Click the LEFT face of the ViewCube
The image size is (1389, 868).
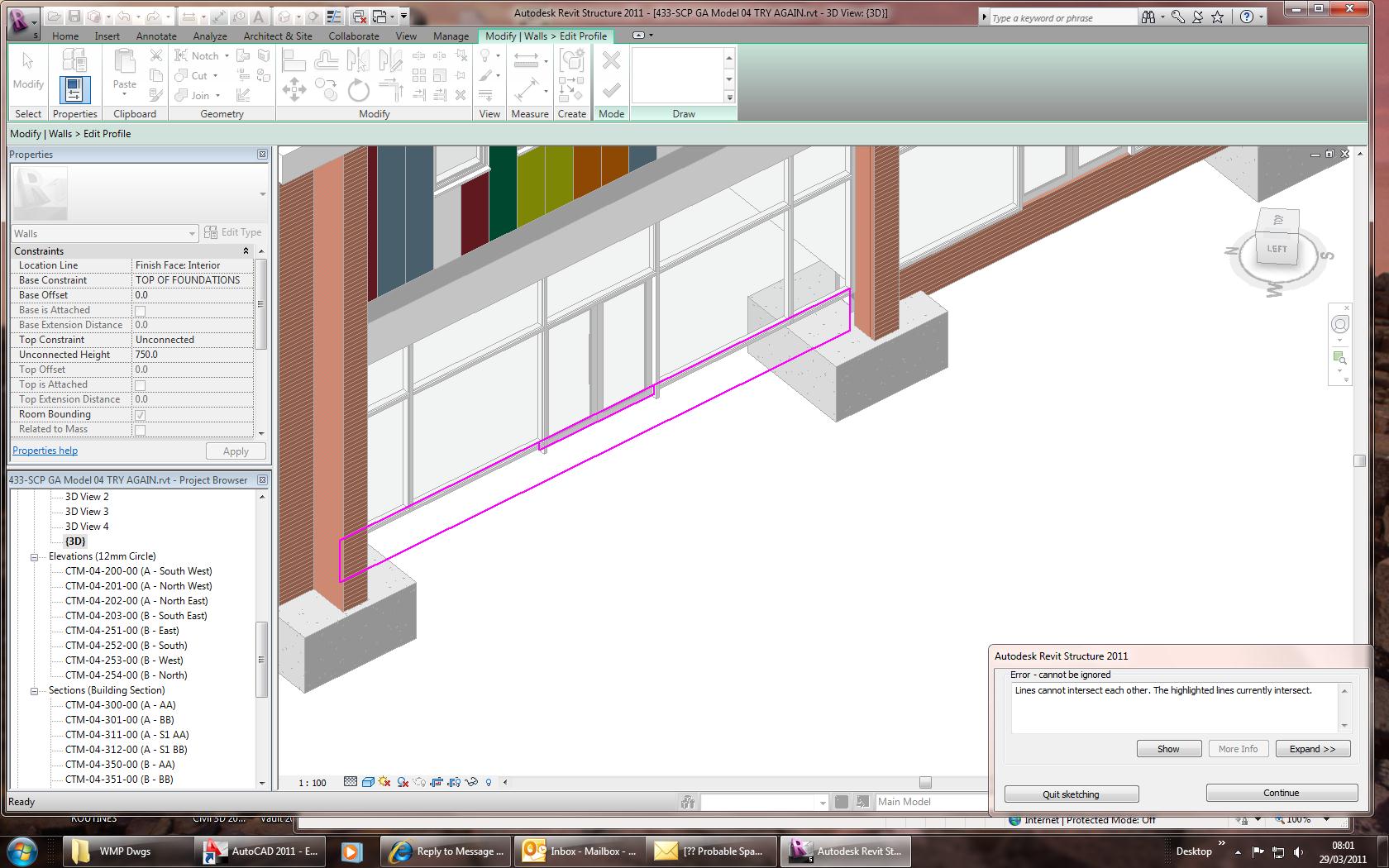point(1277,248)
